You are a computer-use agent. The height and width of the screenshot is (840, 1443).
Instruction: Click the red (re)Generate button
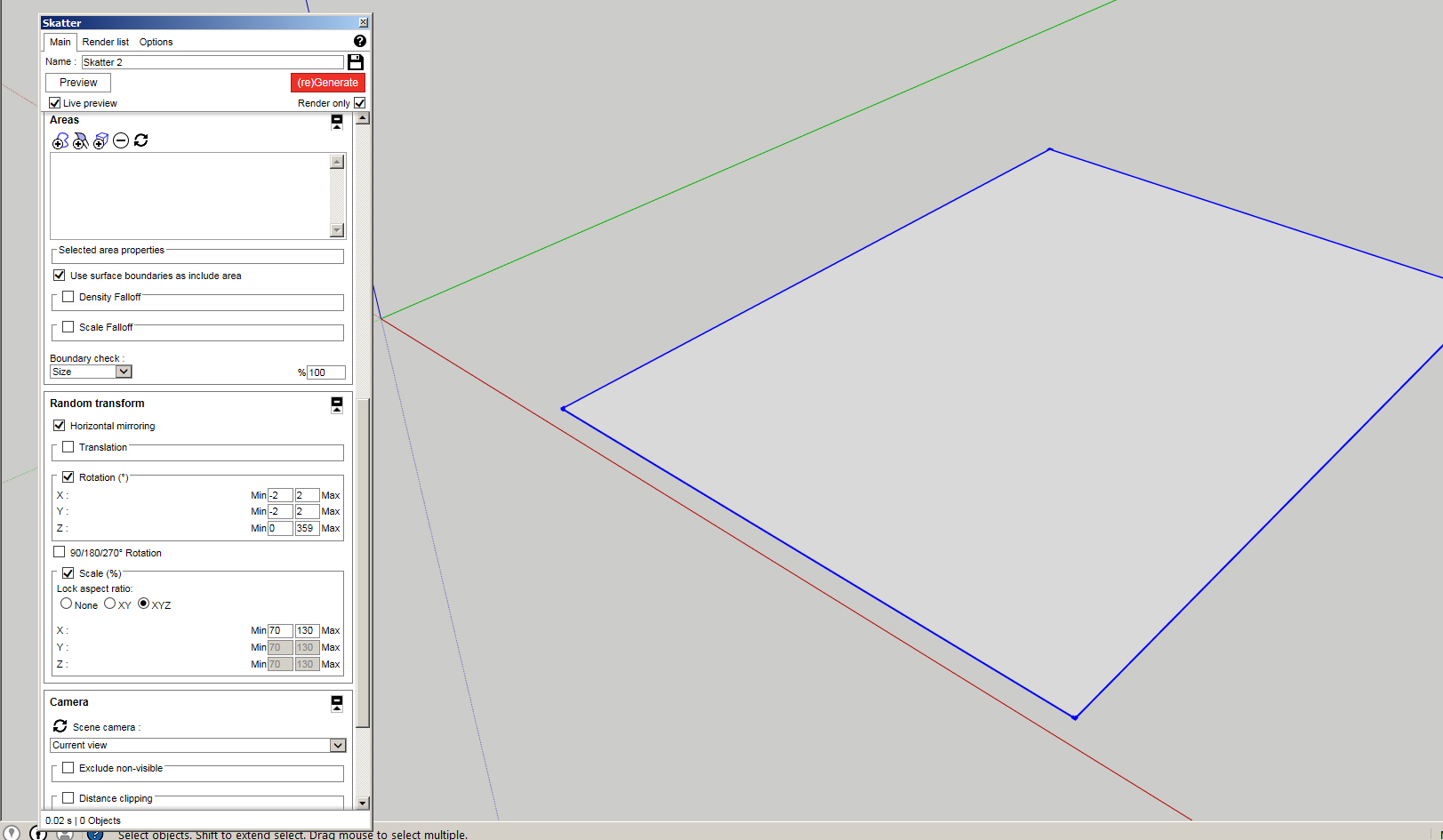pos(327,83)
